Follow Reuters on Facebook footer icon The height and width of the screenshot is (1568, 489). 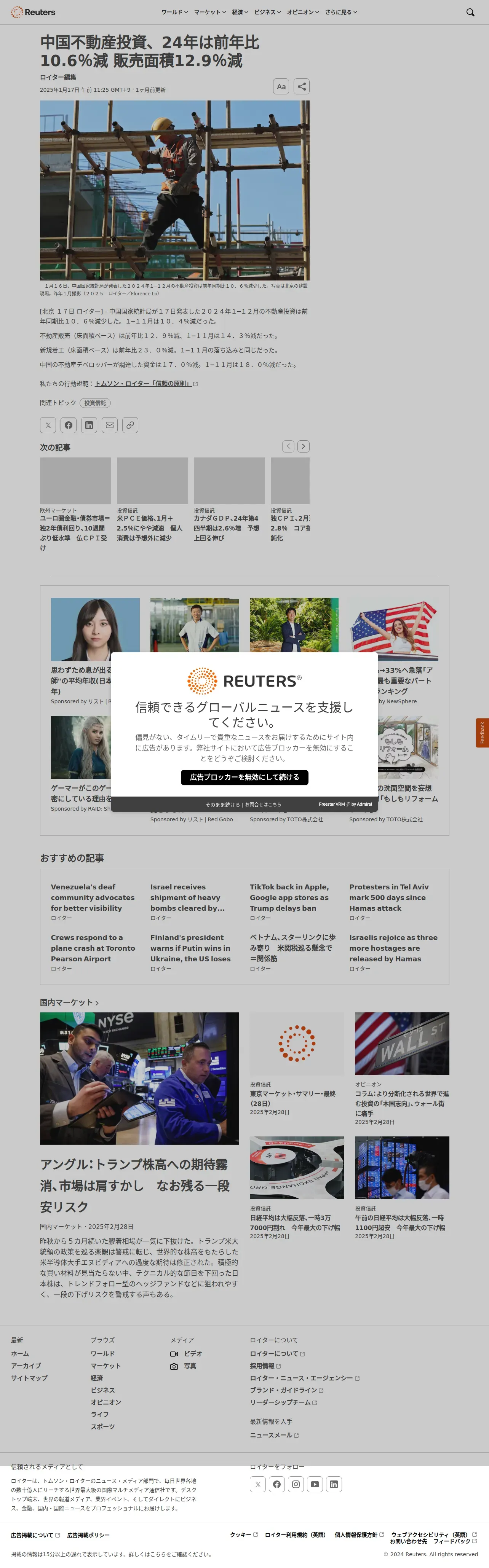pos(276,1484)
